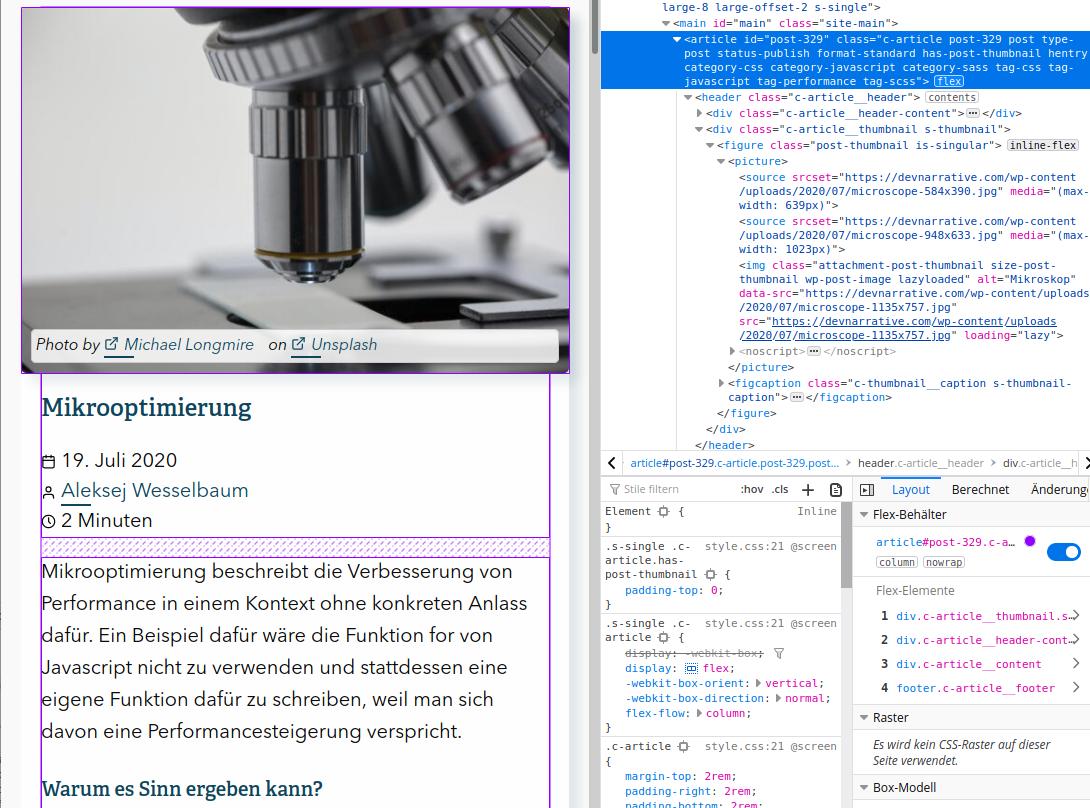This screenshot has height=808, width=1090.
Task: Open author link Aleksej Wesselbaum
Action: pyautogui.click(x=154, y=490)
